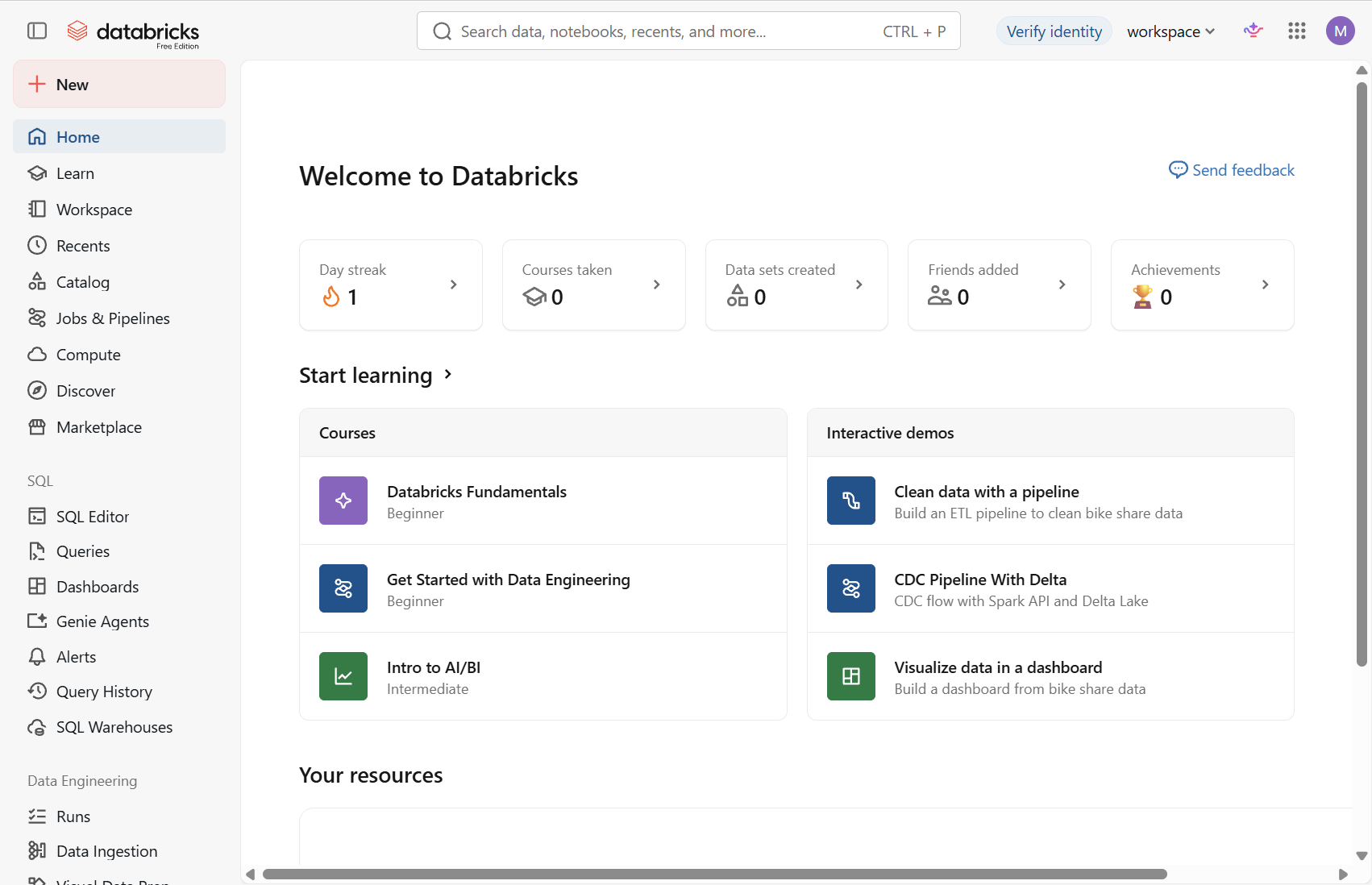Screen dimensions: 1372x885
Task: Open Compute in the sidebar
Action: 119,355
